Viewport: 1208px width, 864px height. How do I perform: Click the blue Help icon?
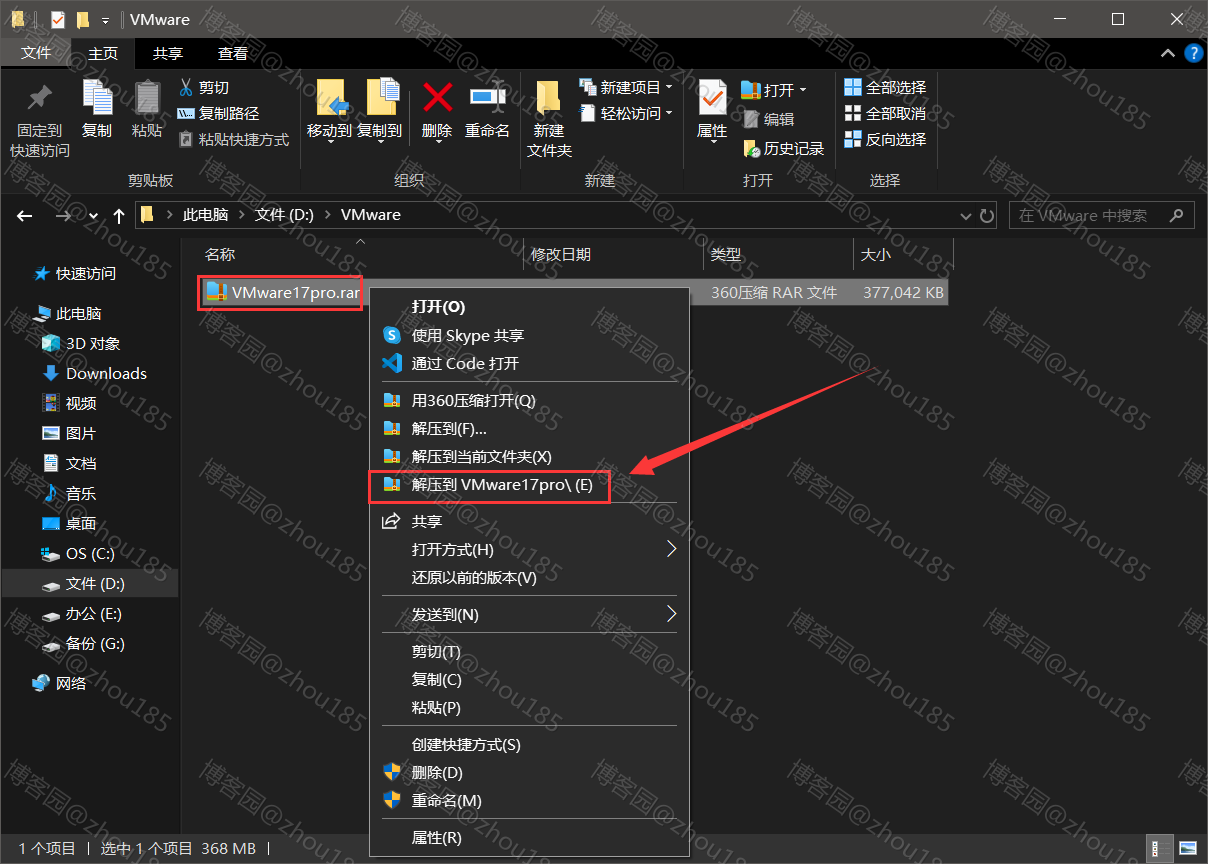click(1192, 54)
